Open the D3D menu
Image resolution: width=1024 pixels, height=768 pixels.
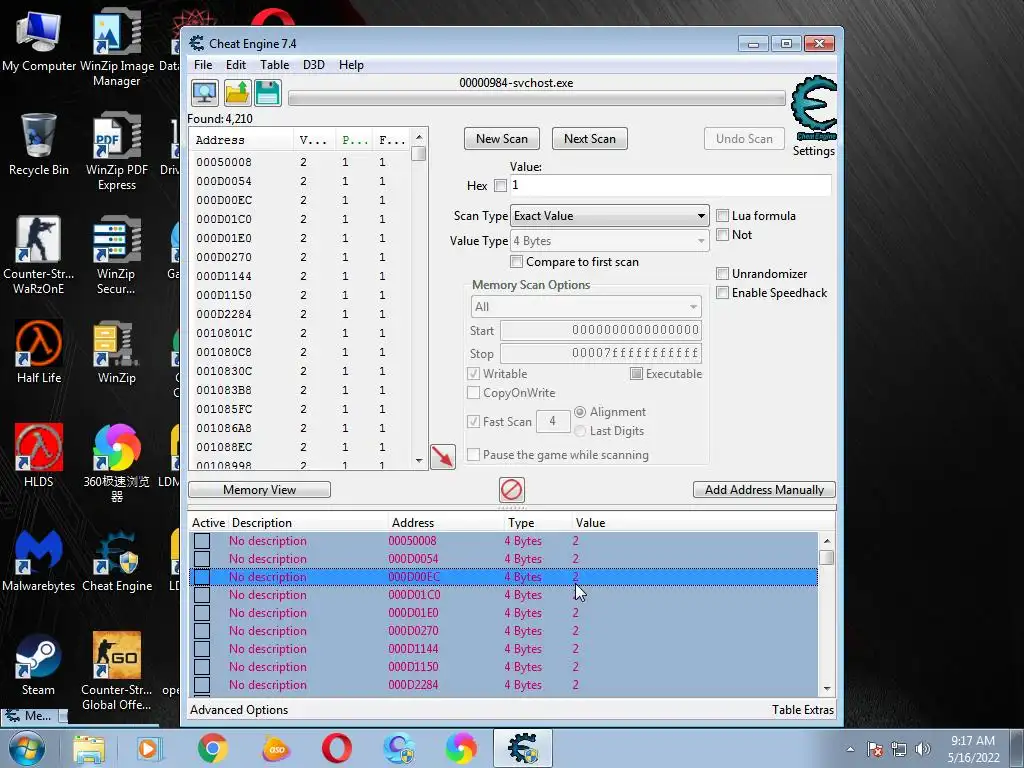(x=313, y=65)
